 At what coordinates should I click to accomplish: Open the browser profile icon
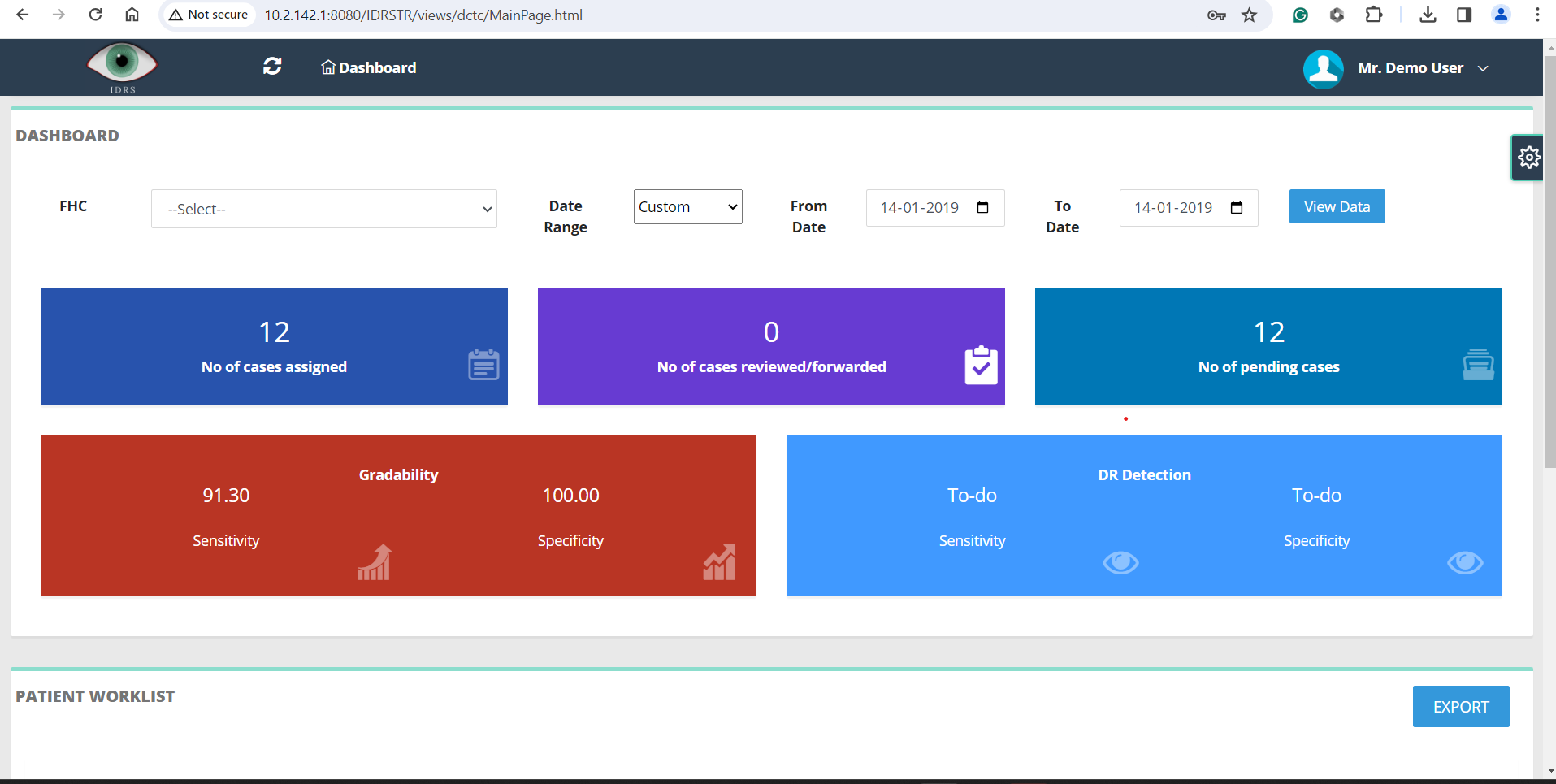[x=1501, y=15]
